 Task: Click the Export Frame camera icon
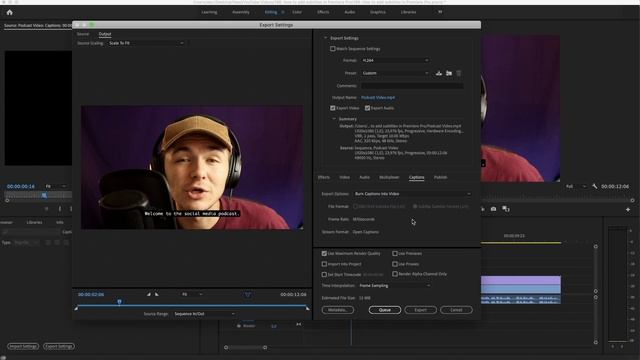coord(493,209)
